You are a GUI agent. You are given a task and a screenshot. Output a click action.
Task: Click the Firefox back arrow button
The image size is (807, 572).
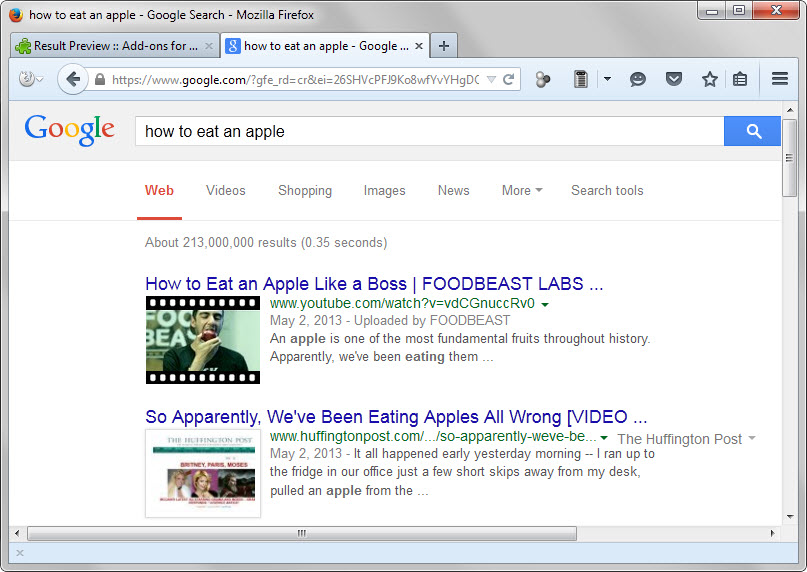(73, 79)
